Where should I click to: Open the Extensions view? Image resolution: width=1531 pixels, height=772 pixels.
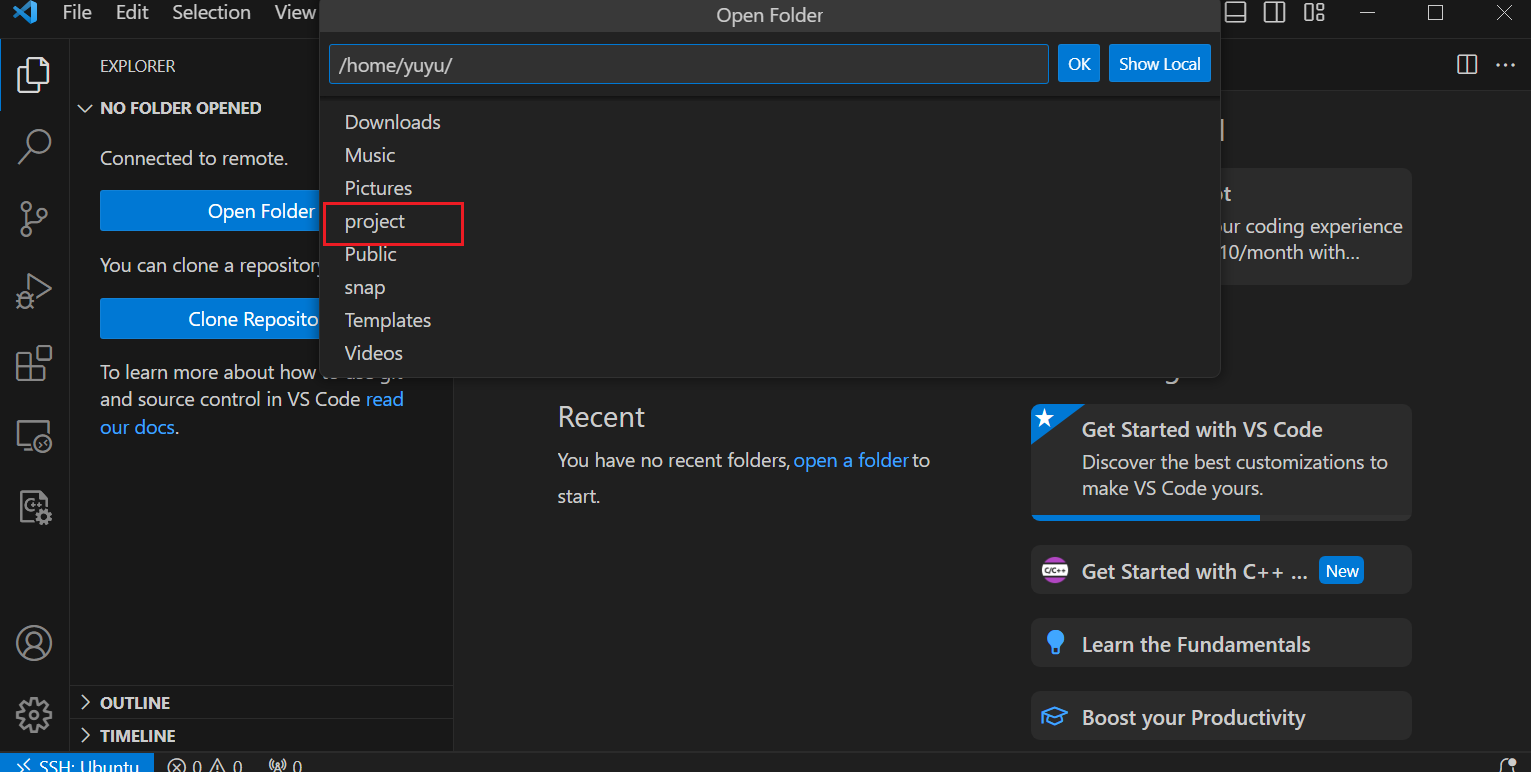pos(34,363)
